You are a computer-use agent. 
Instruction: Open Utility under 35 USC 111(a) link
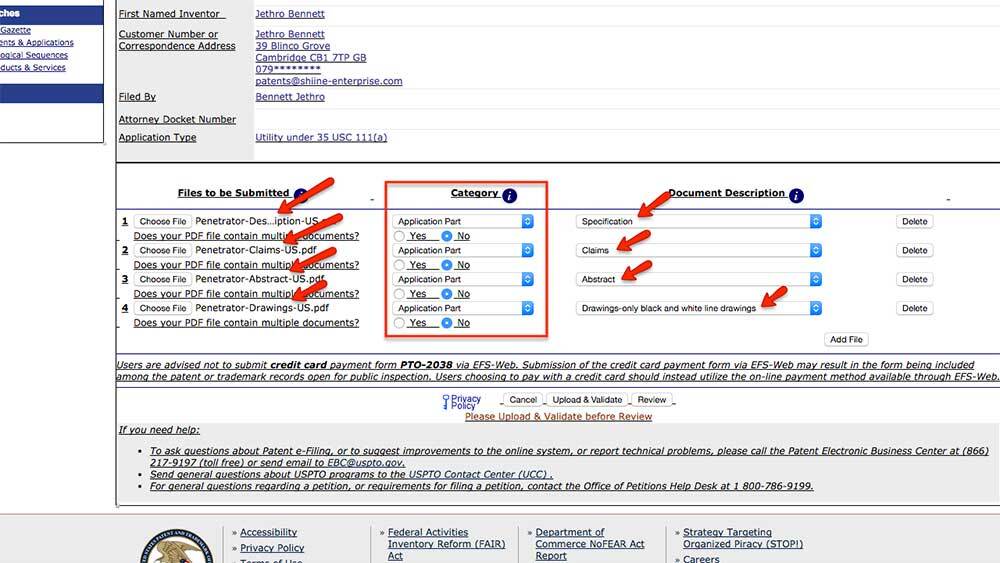click(321, 138)
